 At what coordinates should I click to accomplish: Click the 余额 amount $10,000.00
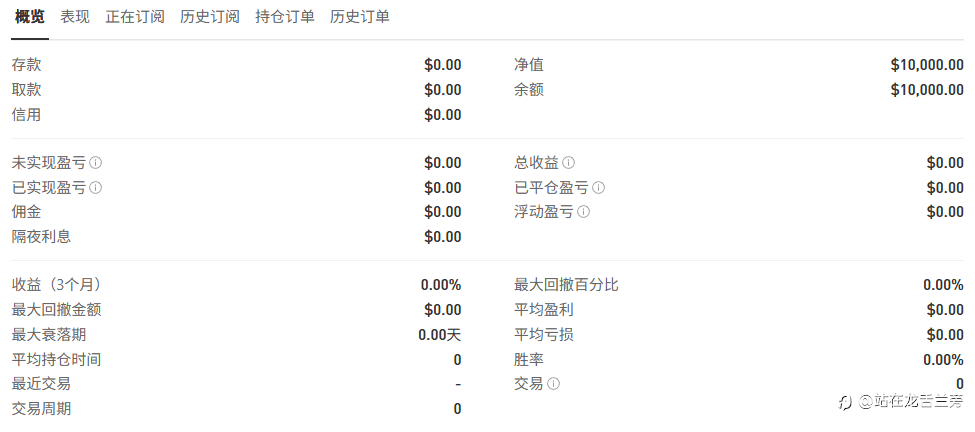pos(927,90)
